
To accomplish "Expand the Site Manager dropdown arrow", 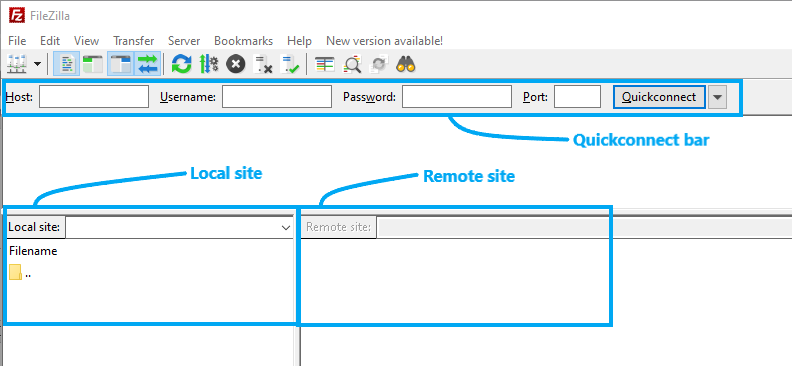I will 38,64.
